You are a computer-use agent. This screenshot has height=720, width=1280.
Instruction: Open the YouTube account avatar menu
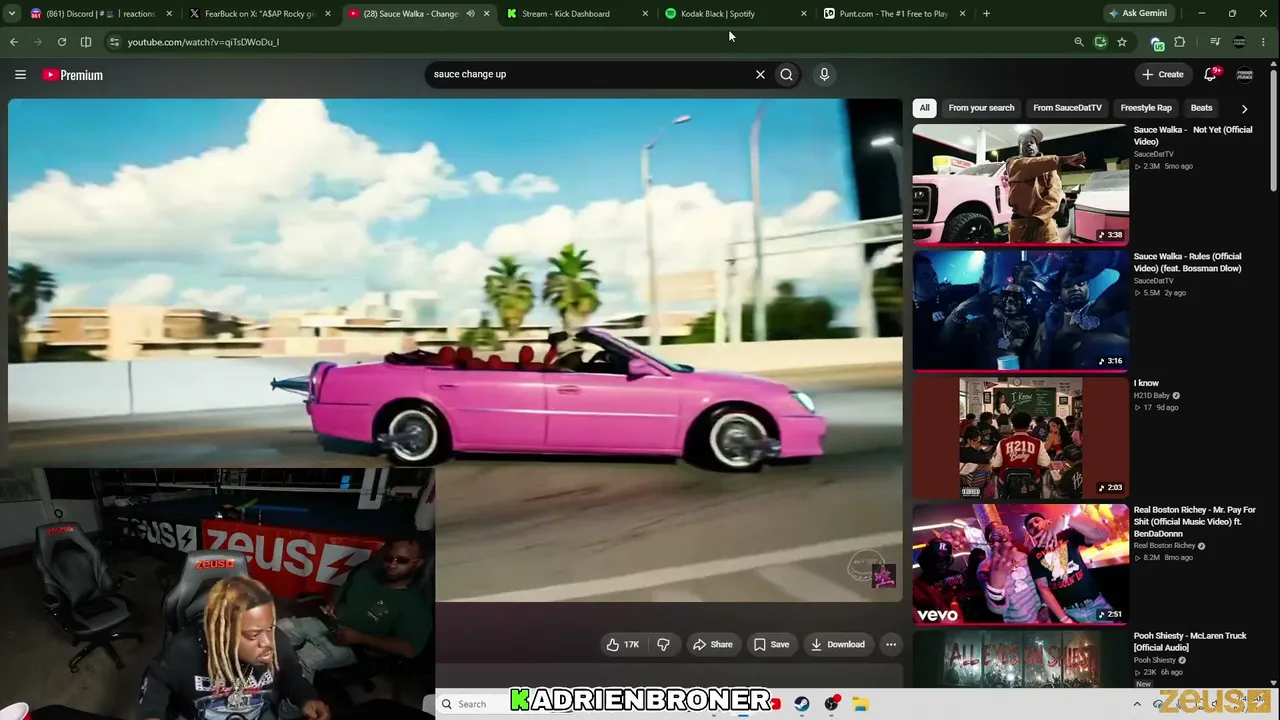[x=1245, y=75]
